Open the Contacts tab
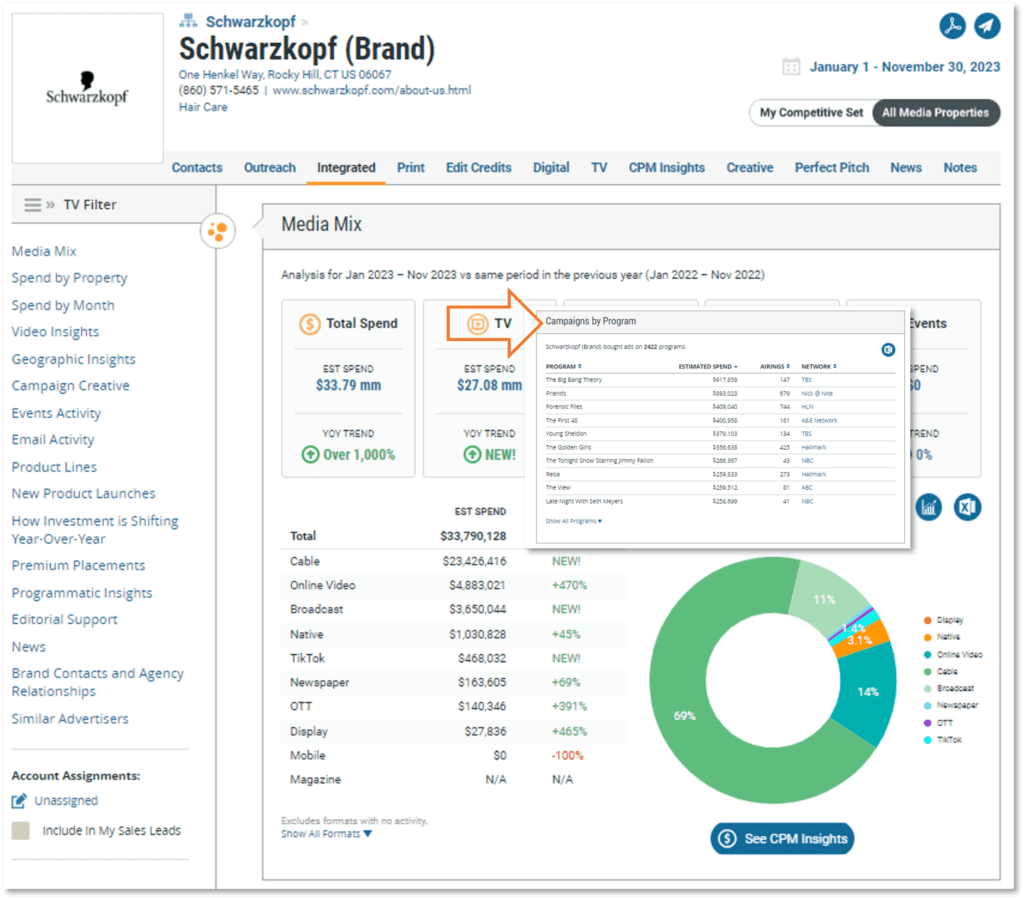Viewport: 1024px width, 899px height. click(197, 168)
